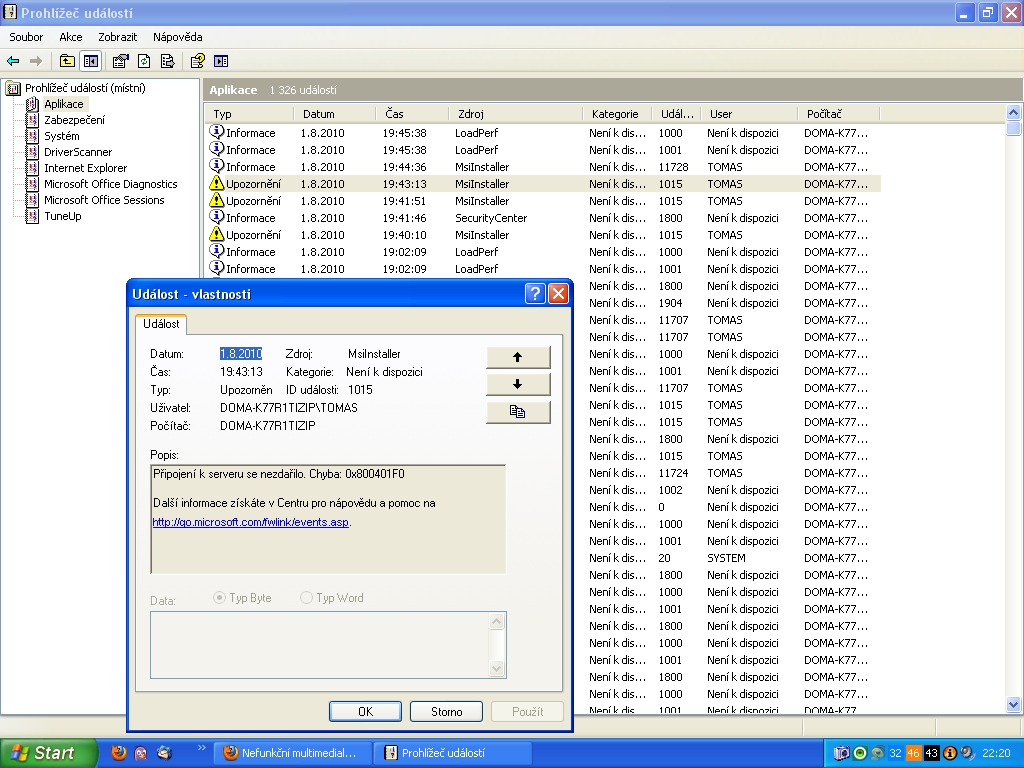Click the event list scrollbar down arrow

point(1014,705)
